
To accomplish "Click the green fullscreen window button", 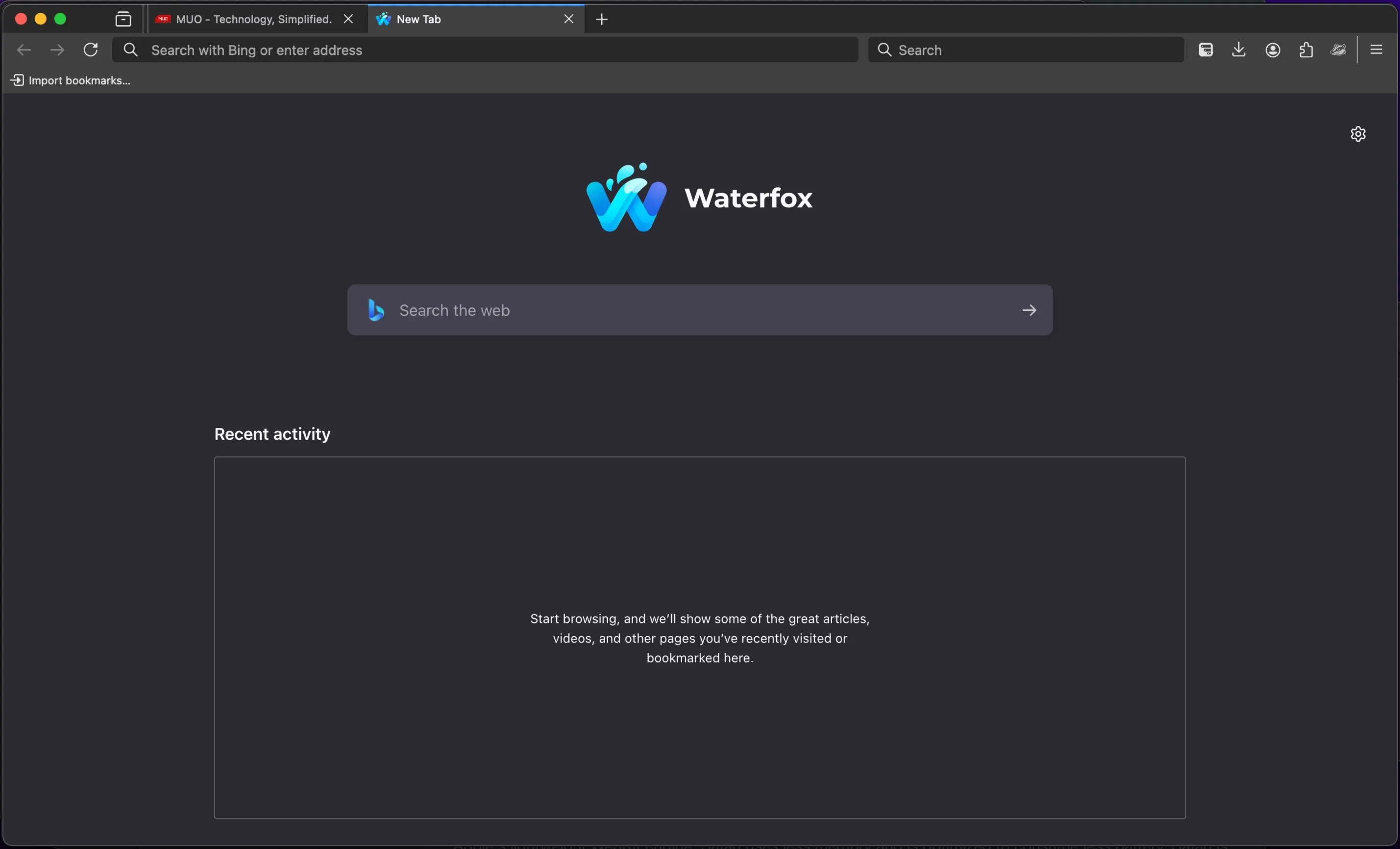I will click(60, 19).
